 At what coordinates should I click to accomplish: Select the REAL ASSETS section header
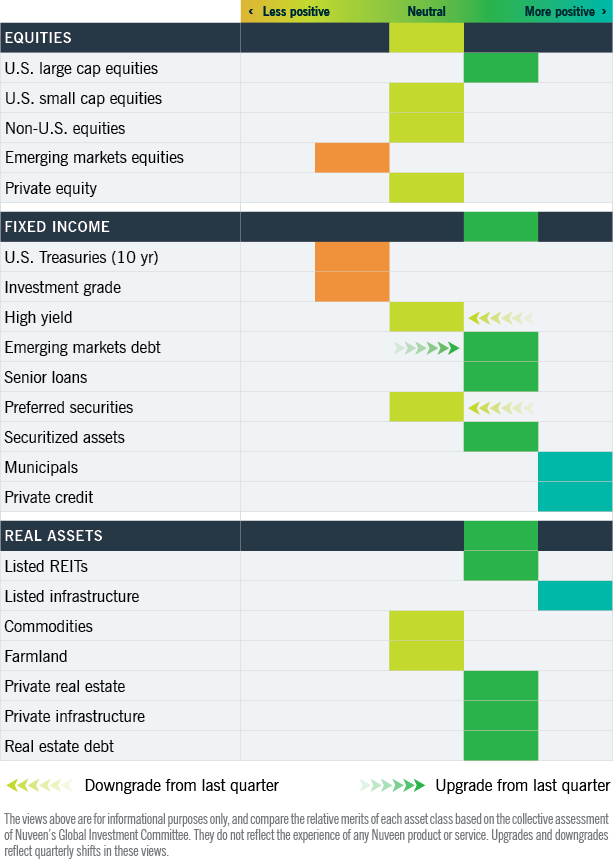[53, 536]
